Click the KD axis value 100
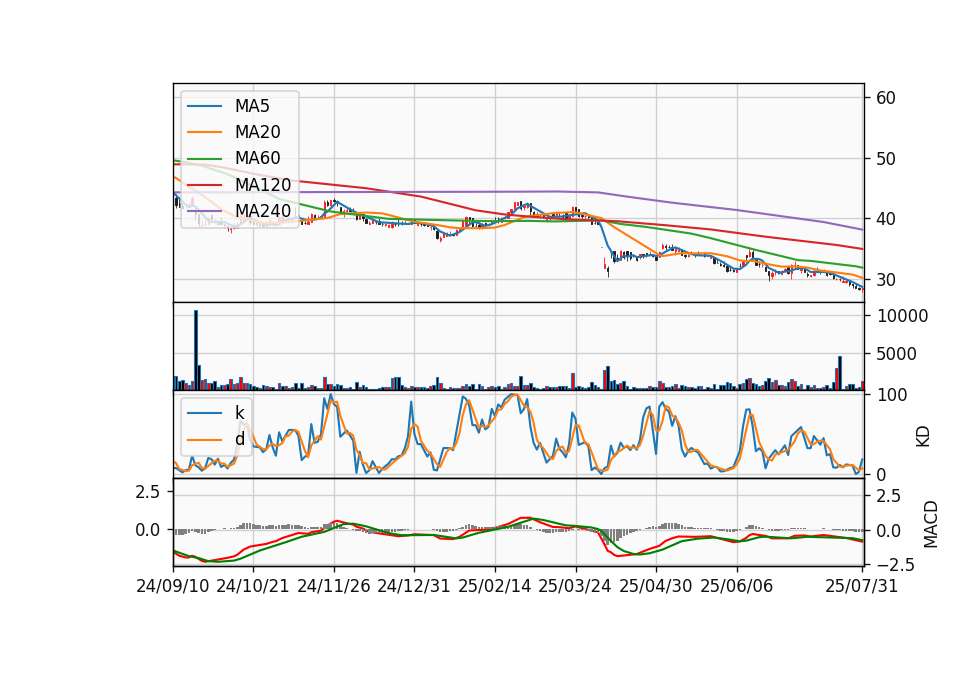Screen dimensions: 960x690 click(x=892, y=395)
